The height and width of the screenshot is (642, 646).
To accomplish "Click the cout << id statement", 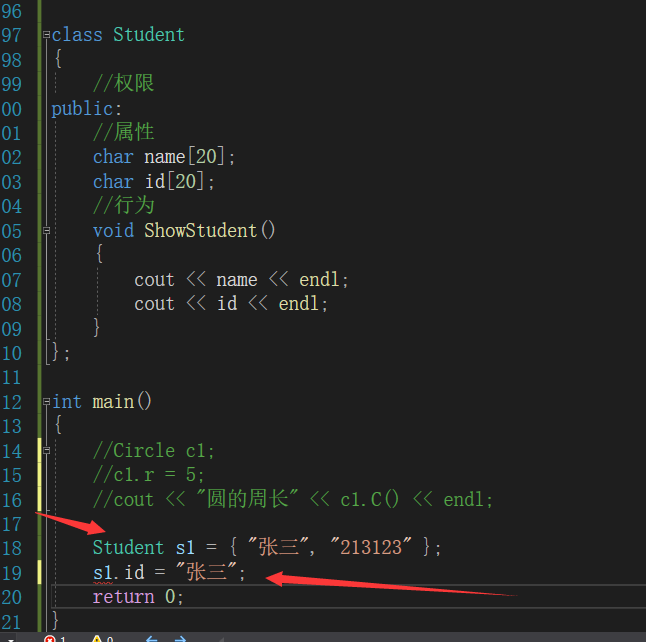I will [231, 304].
